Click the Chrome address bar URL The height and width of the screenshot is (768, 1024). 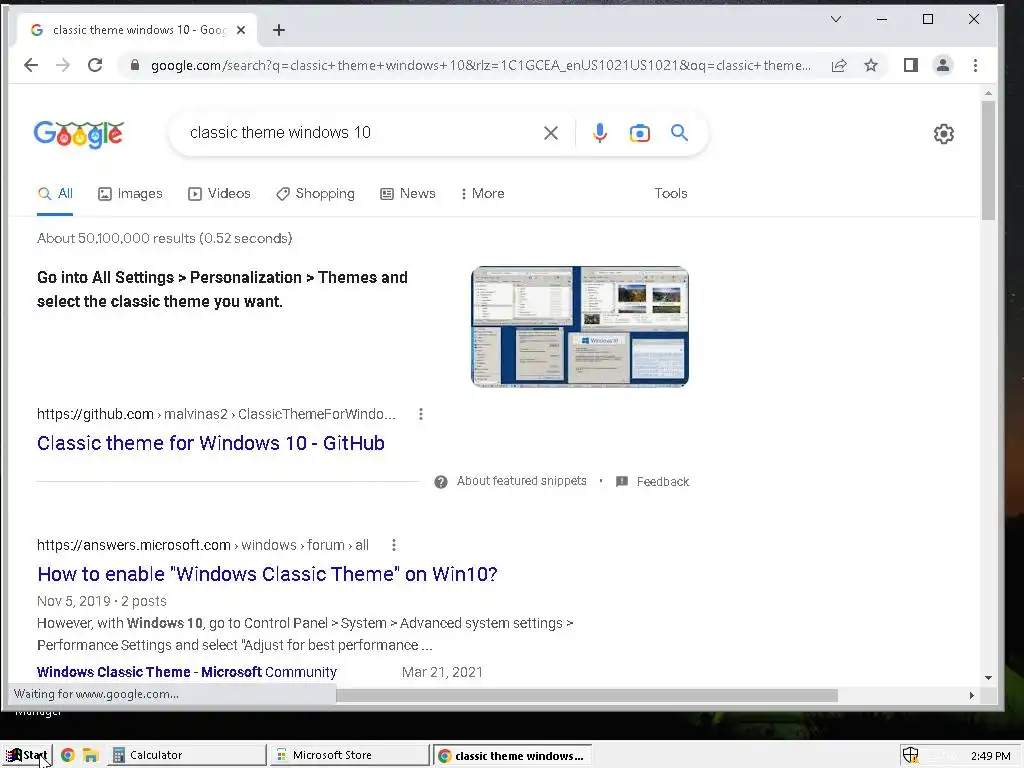tap(480, 65)
